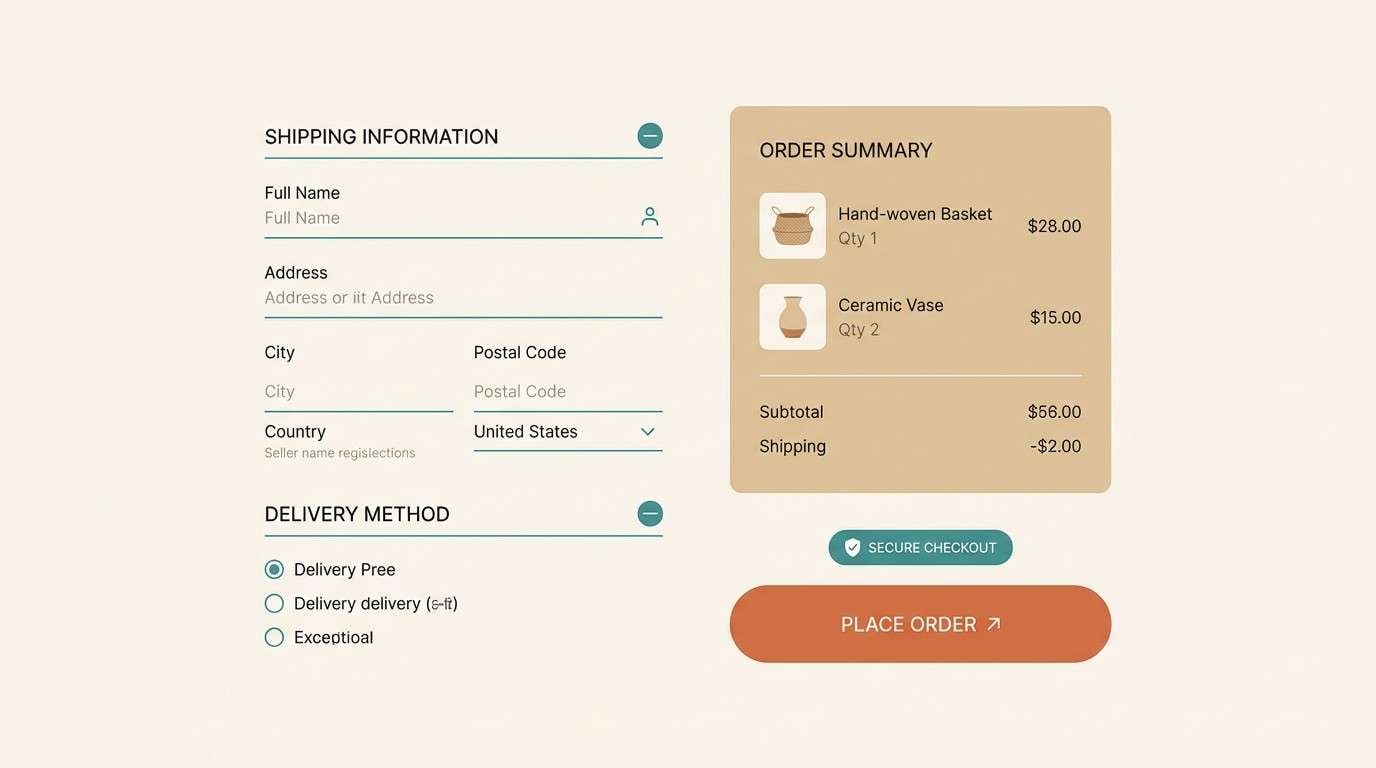Choose the Delivery delivery shipping option
This screenshot has width=1376, height=768.
274,602
